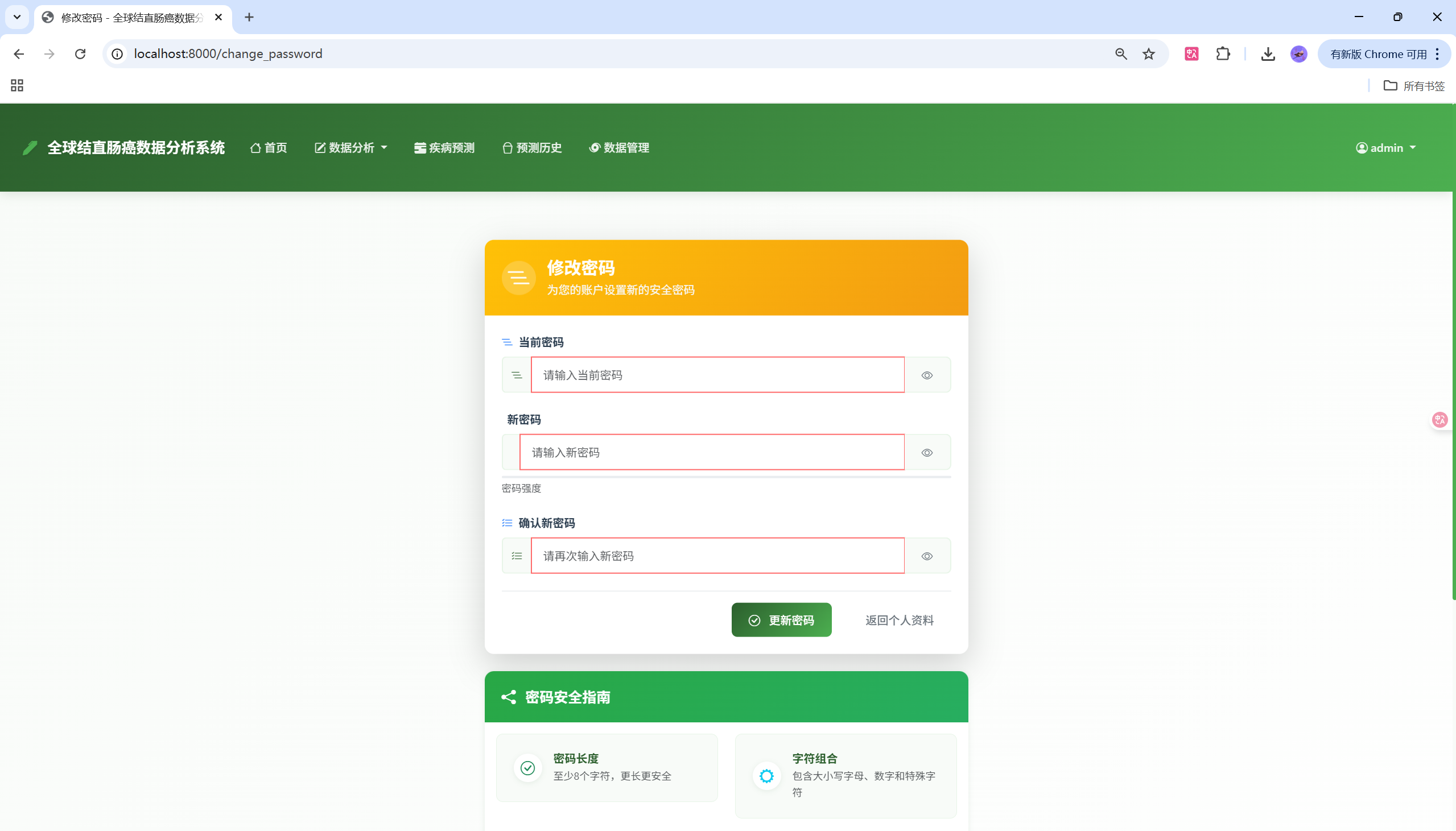Open the admin account dropdown
Viewport: 1456px width, 831px height.
(1387, 147)
